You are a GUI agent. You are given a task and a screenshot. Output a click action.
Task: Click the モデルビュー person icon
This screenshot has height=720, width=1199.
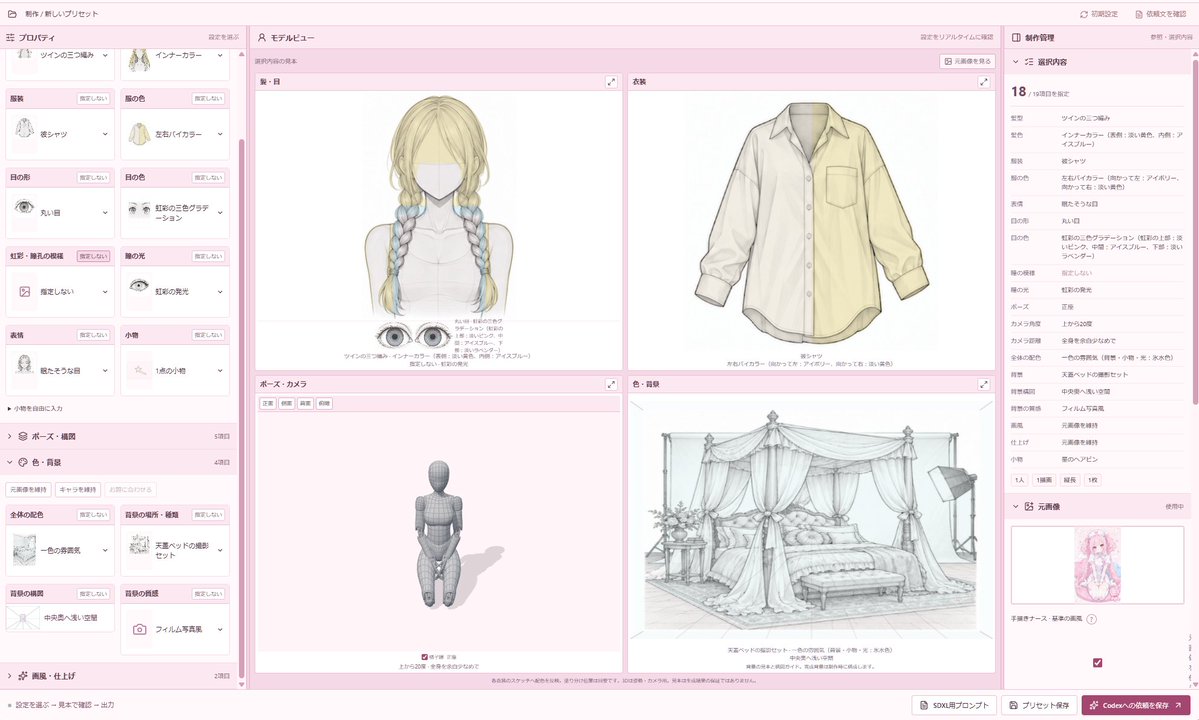(x=262, y=37)
